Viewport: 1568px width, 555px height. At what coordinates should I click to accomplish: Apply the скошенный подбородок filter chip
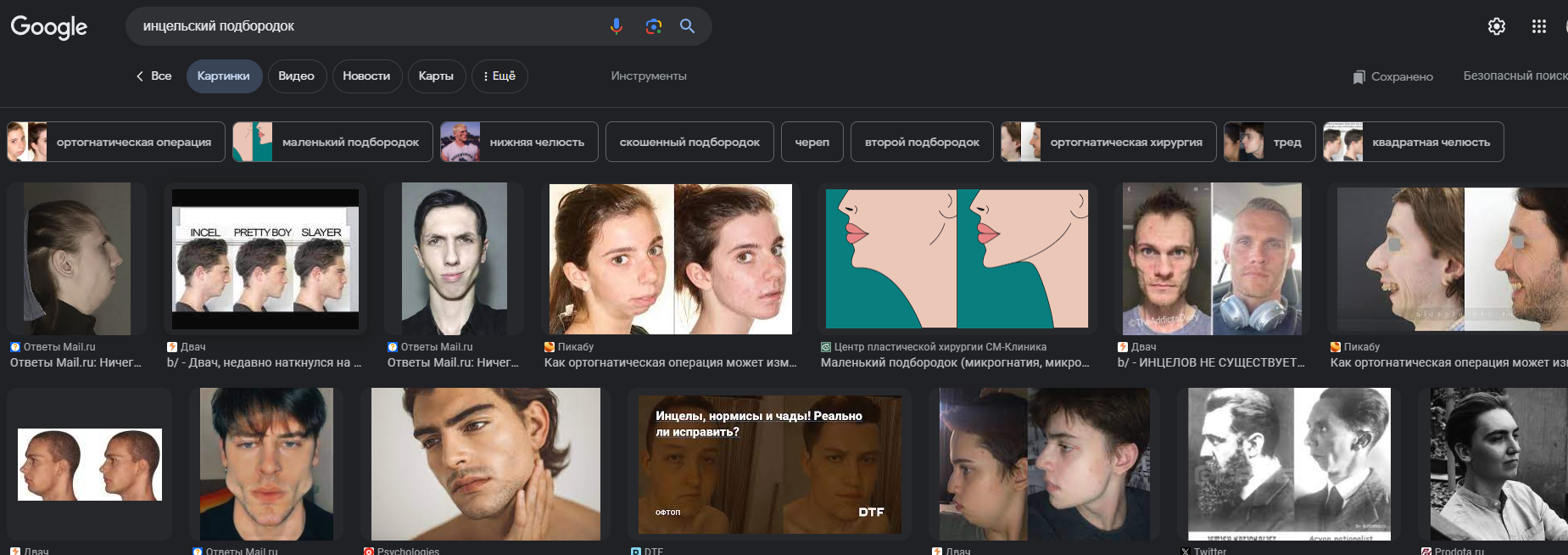(689, 142)
